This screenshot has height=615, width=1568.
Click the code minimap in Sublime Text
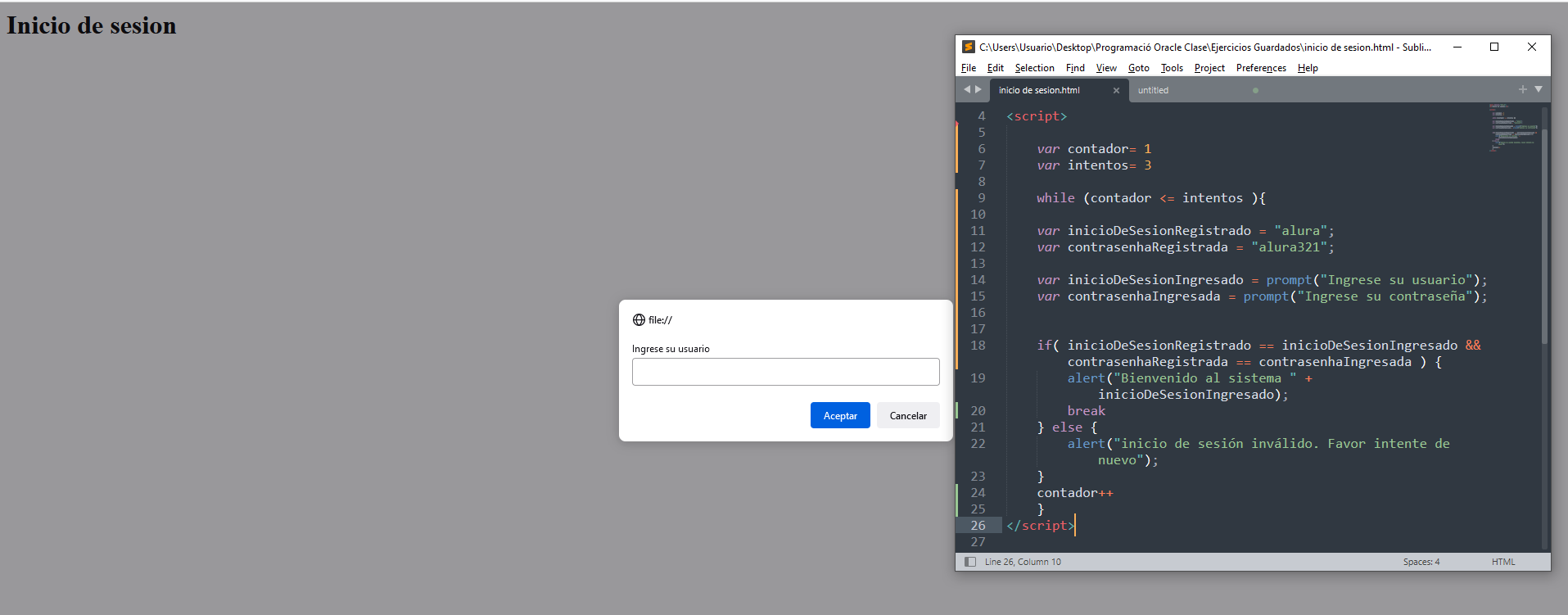pos(1513,129)
